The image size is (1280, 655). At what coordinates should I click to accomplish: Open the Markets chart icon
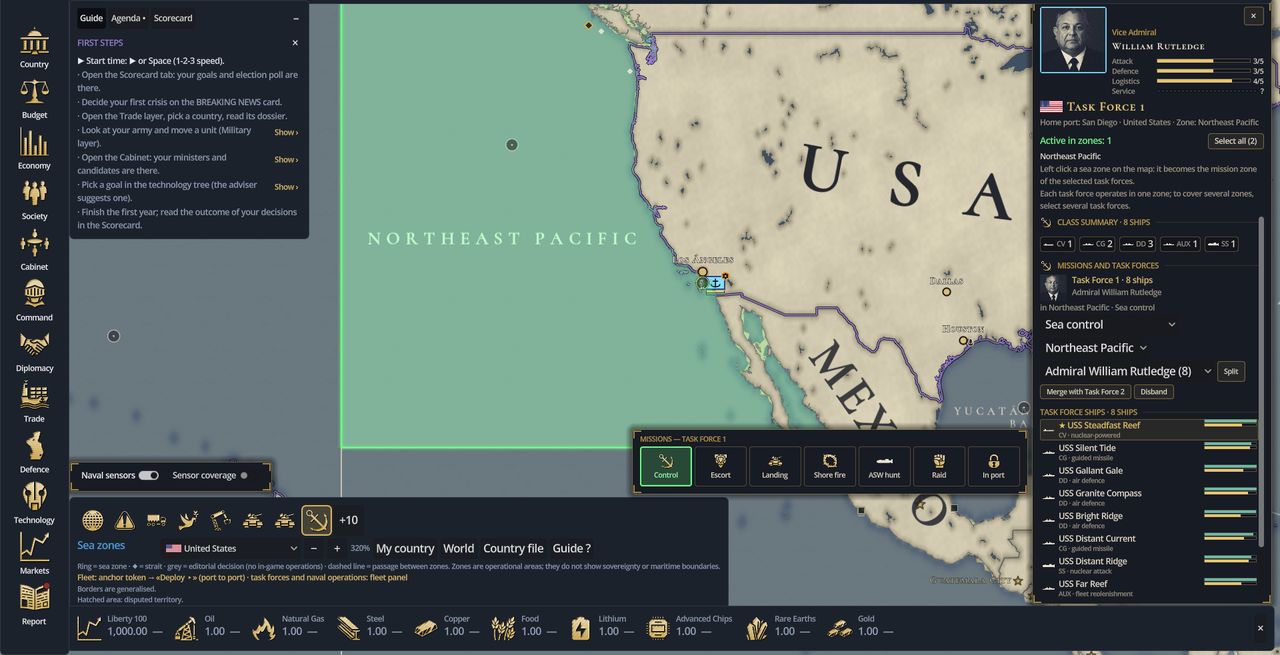[x=34, y=555]
